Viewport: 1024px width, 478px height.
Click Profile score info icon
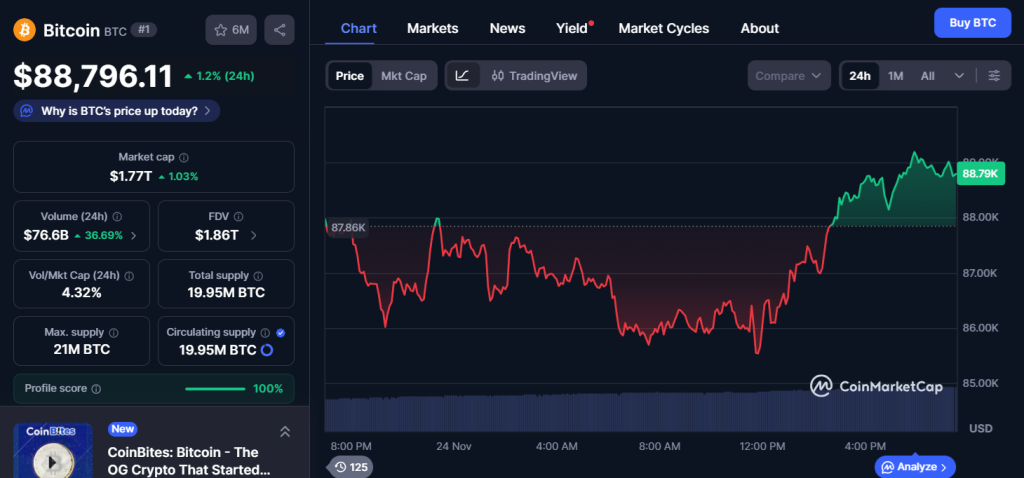(x=96, y=389)
